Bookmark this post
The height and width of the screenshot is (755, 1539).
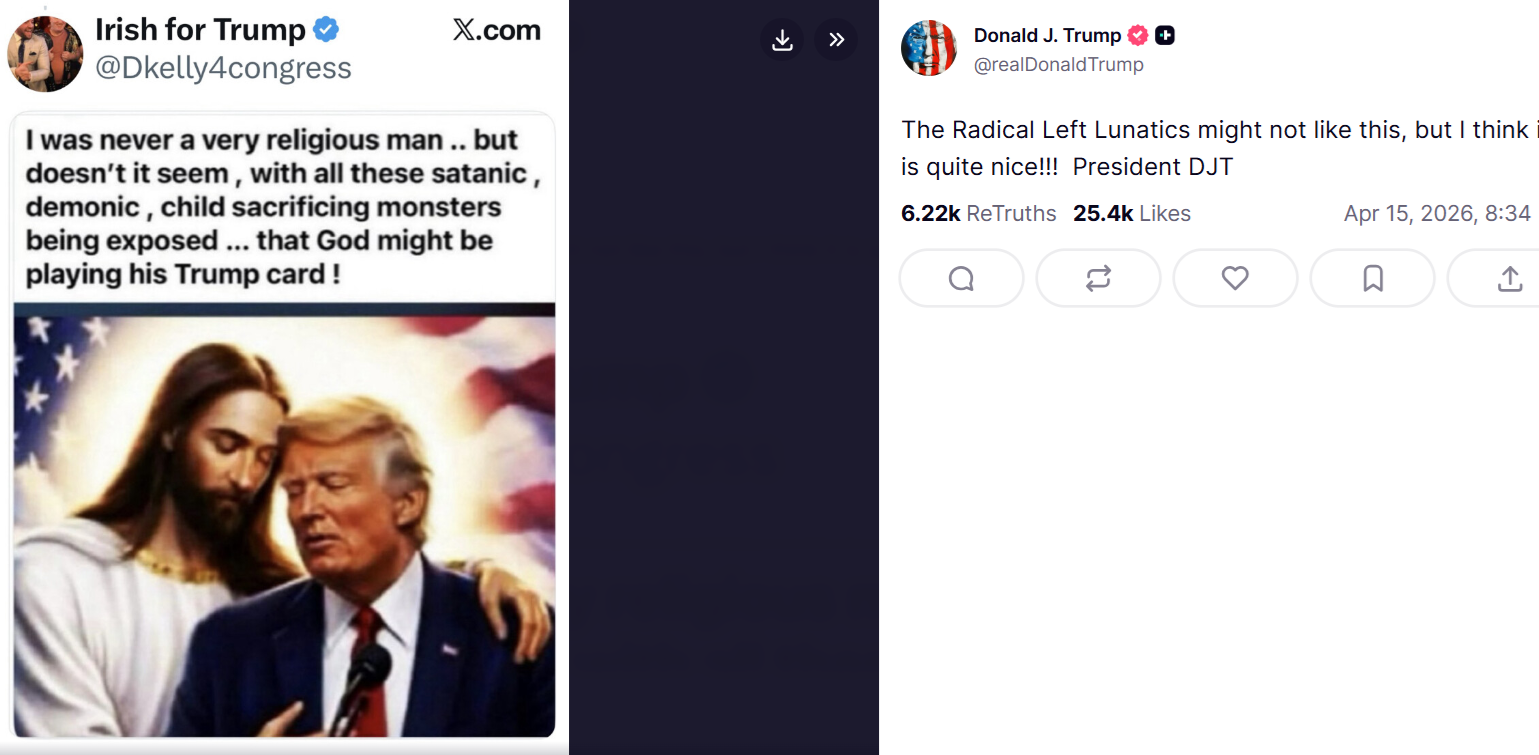pos(1372,278)
